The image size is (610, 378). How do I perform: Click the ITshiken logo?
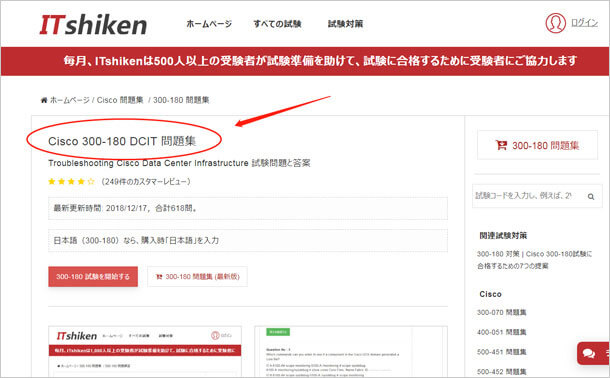point(93,25)
